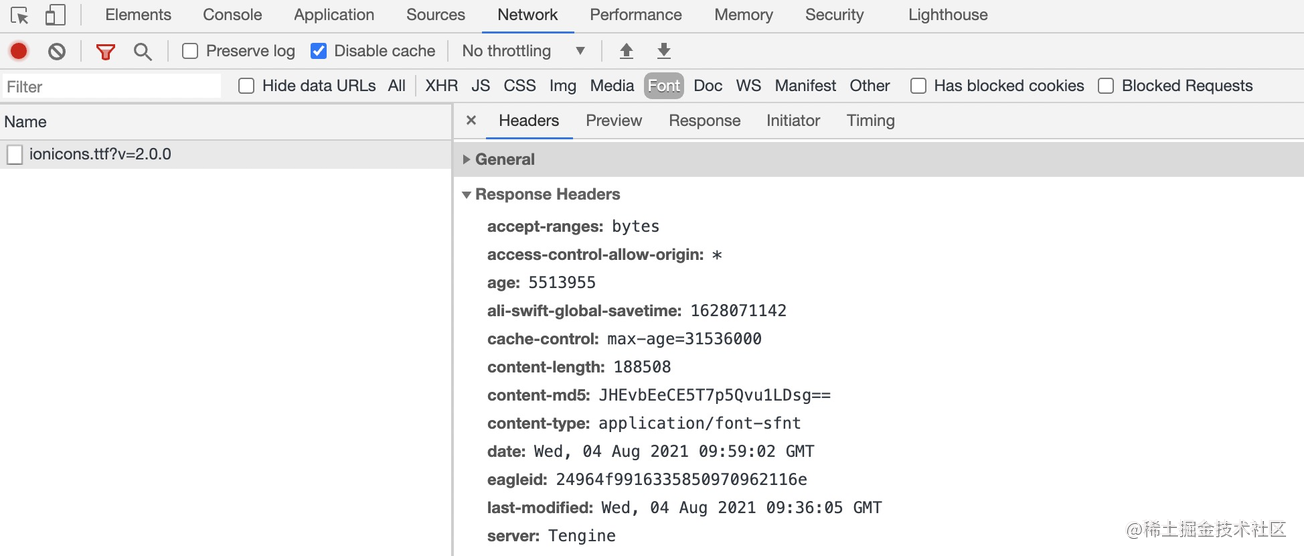Toggle the device toolbar icon
The image size is (1304, 556).
(55, 15)
